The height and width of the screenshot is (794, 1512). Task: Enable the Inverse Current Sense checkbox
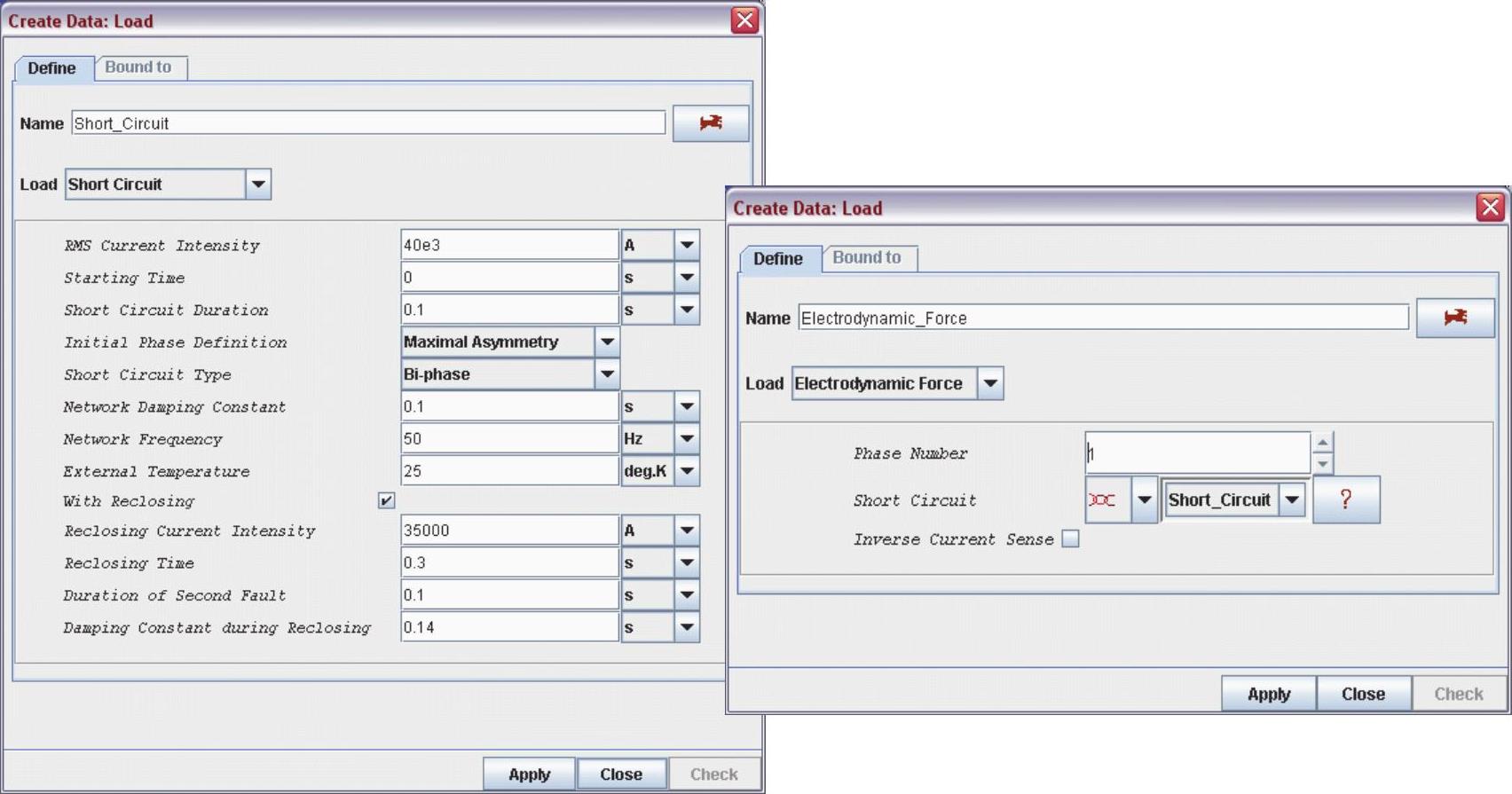point(1070,539)
